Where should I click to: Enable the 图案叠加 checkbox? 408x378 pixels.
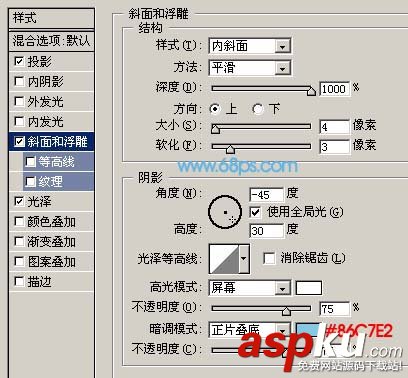[19, 261]
